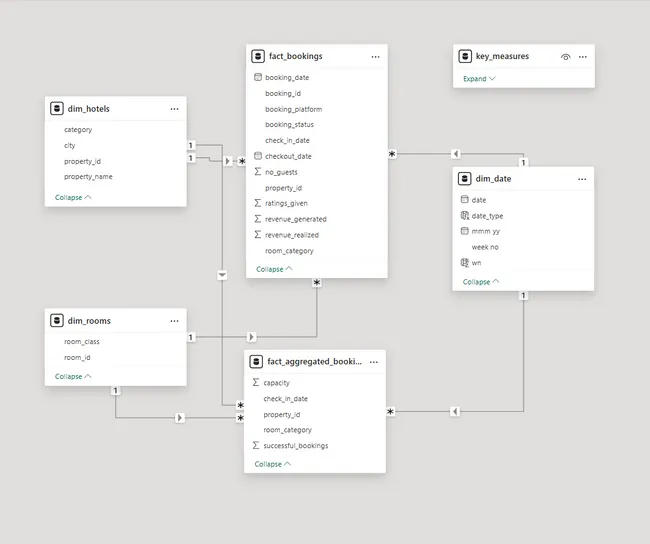Select week no field in dim_date
This screenshot has height=544, width=650.
[x=485, y=247]
